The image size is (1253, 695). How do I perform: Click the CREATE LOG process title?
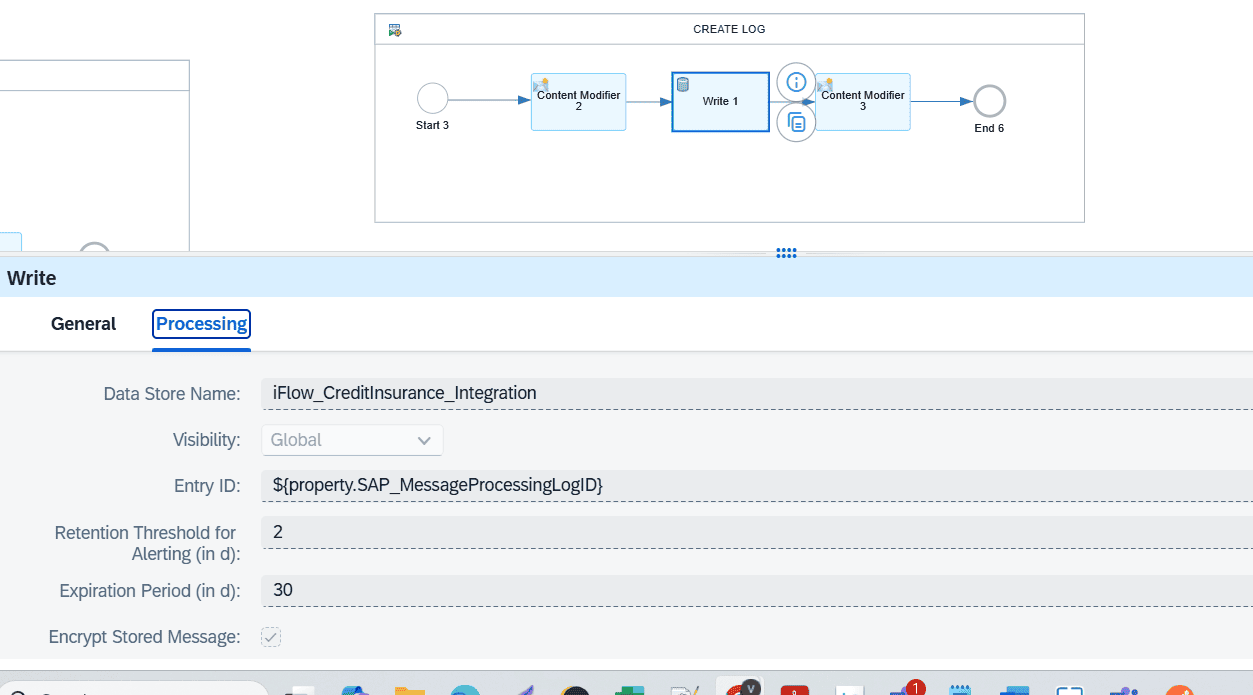pos(729,30)
